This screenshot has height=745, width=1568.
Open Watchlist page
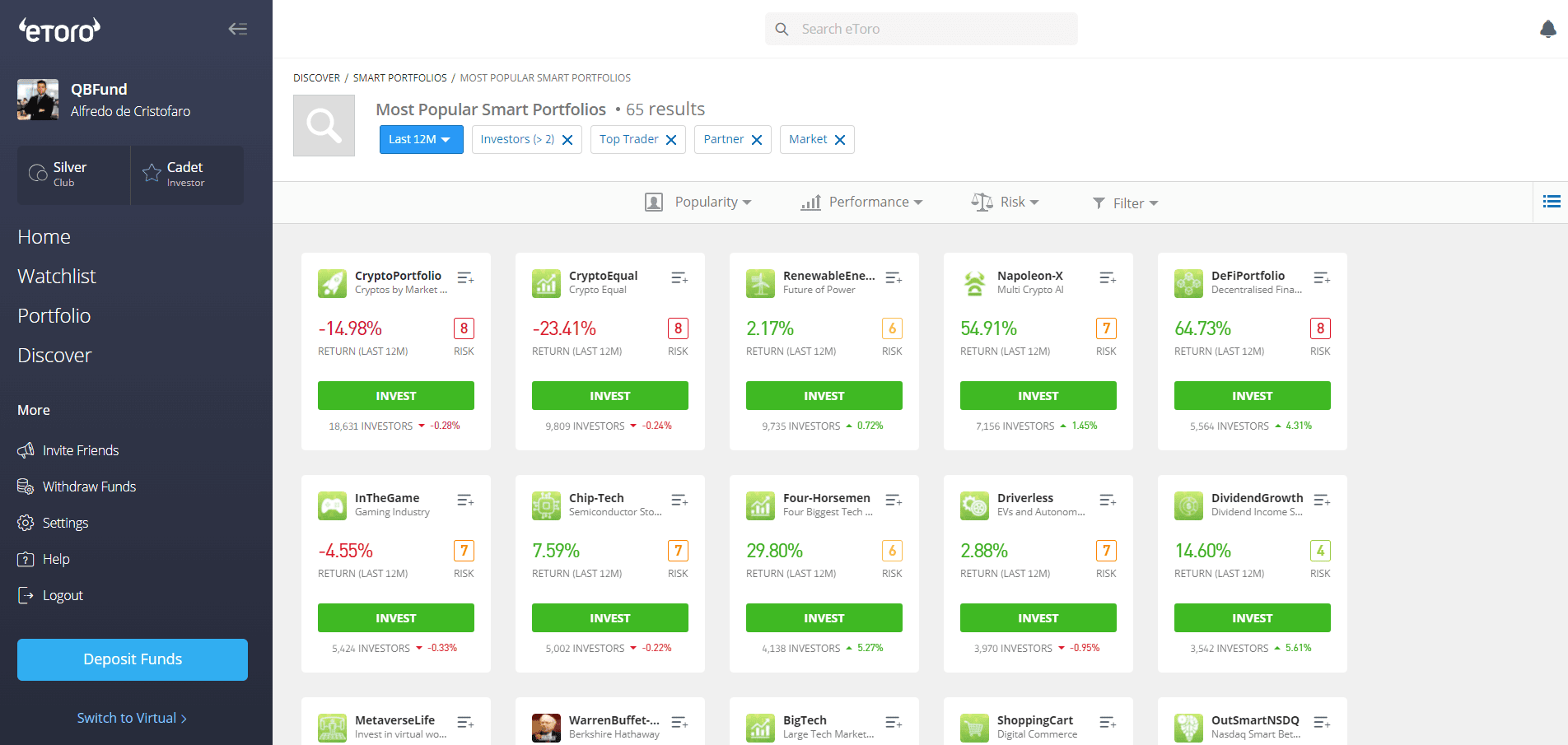[57, 277]
